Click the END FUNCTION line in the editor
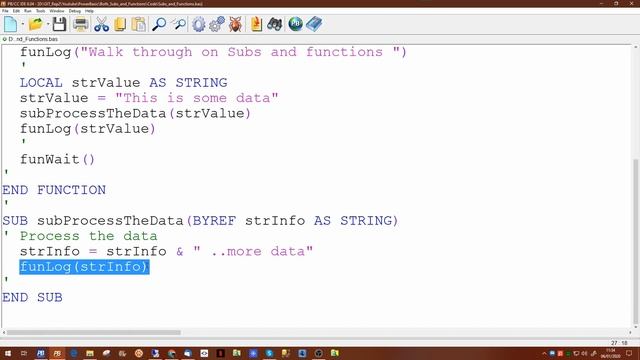The width and height of the screenshot is (640, 360). [x=54, y=190]
